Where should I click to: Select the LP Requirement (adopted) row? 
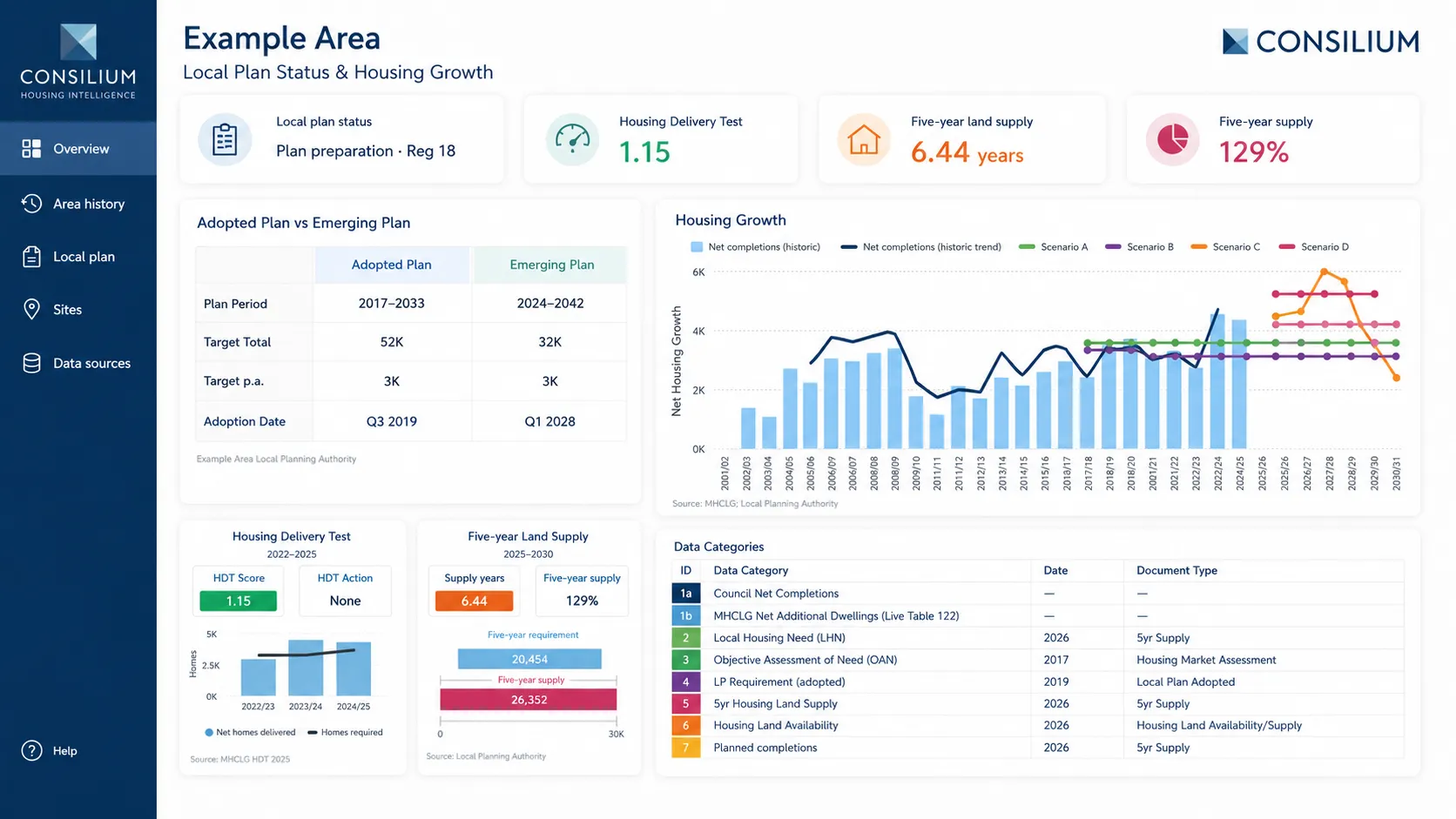point(1037,681)
